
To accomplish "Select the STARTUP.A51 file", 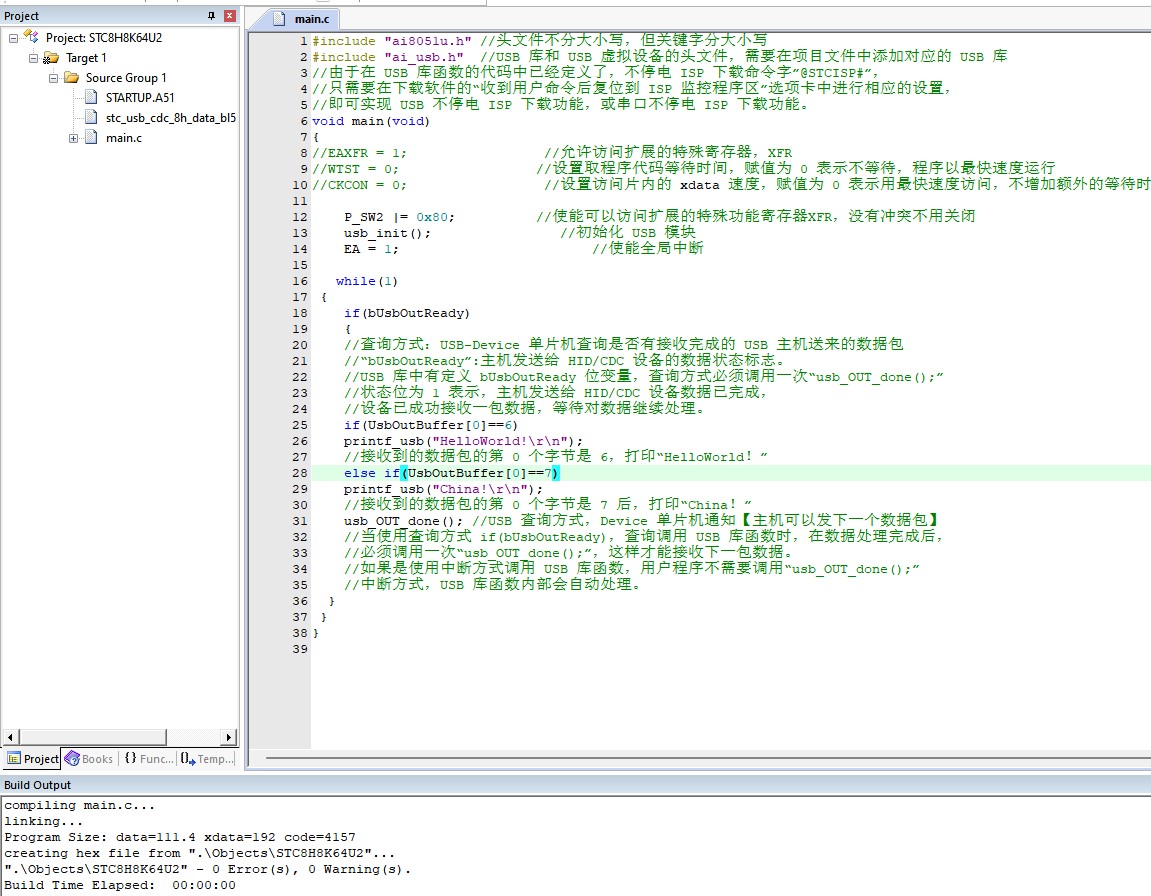I will (x=139, y=98).
